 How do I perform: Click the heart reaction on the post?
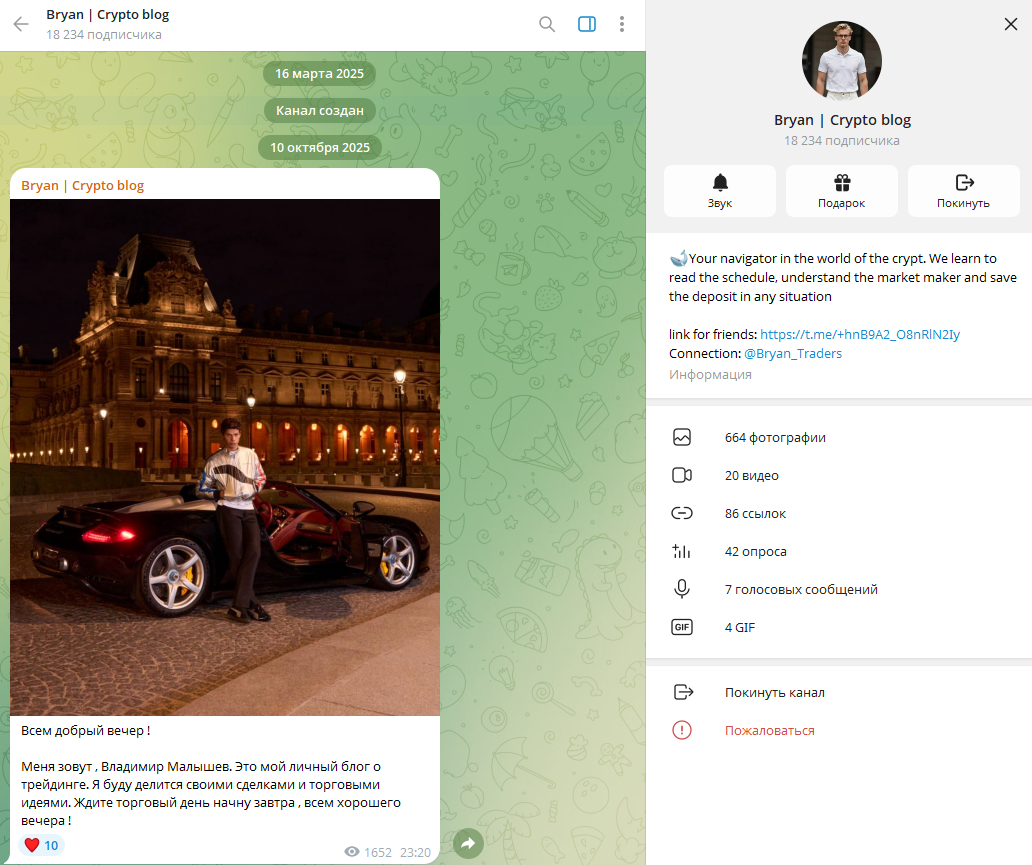click(41, 845)
